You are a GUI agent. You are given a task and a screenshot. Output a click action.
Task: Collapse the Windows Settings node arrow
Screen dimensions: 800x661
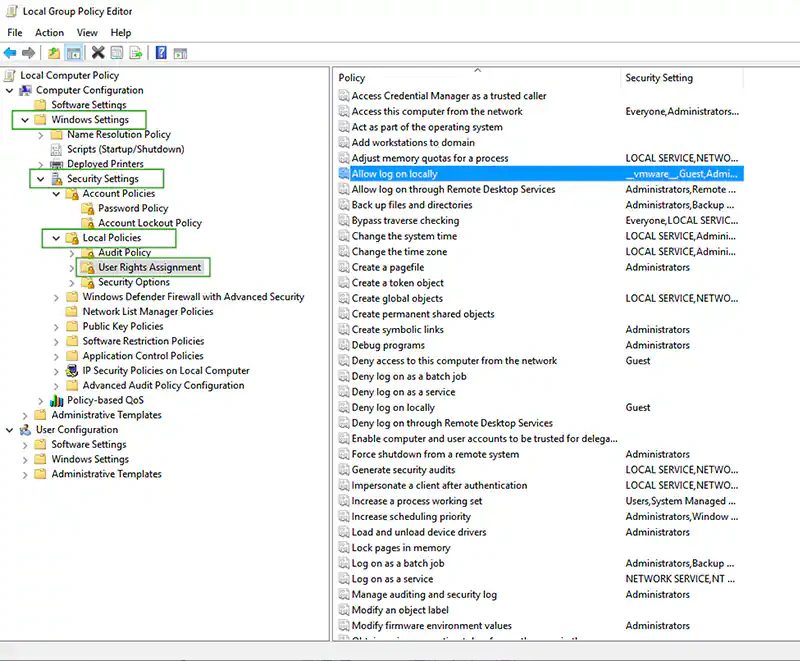(x=25, y=120)
